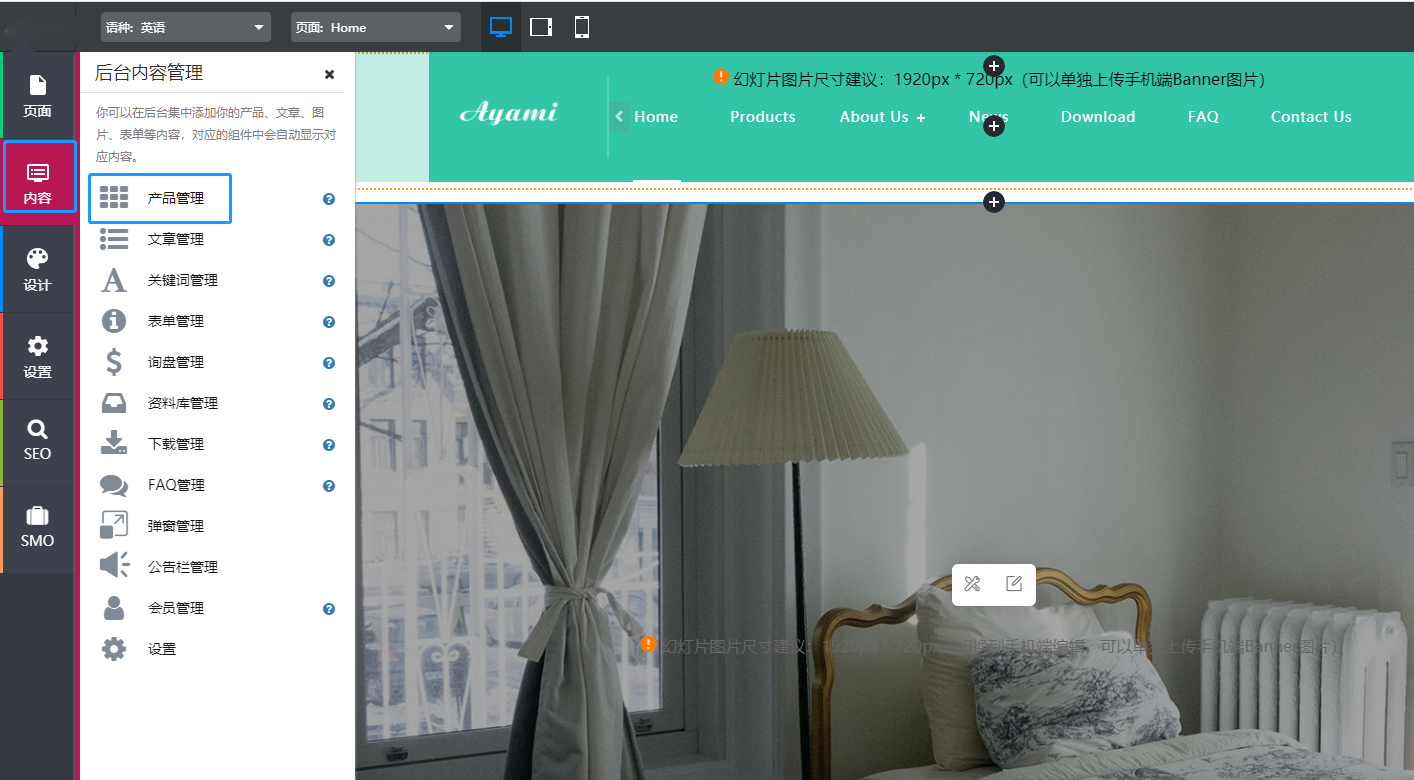Open the SMO briefcase section
Screen dimensions: 1414x780
(x=38, y=528)
